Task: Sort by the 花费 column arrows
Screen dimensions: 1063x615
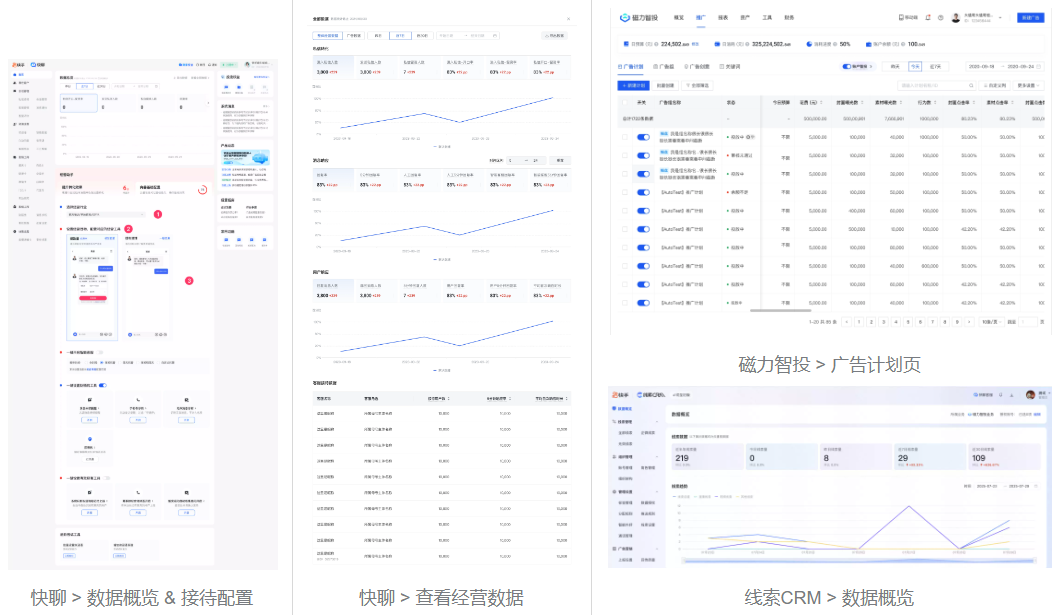Action: (821, 102)
